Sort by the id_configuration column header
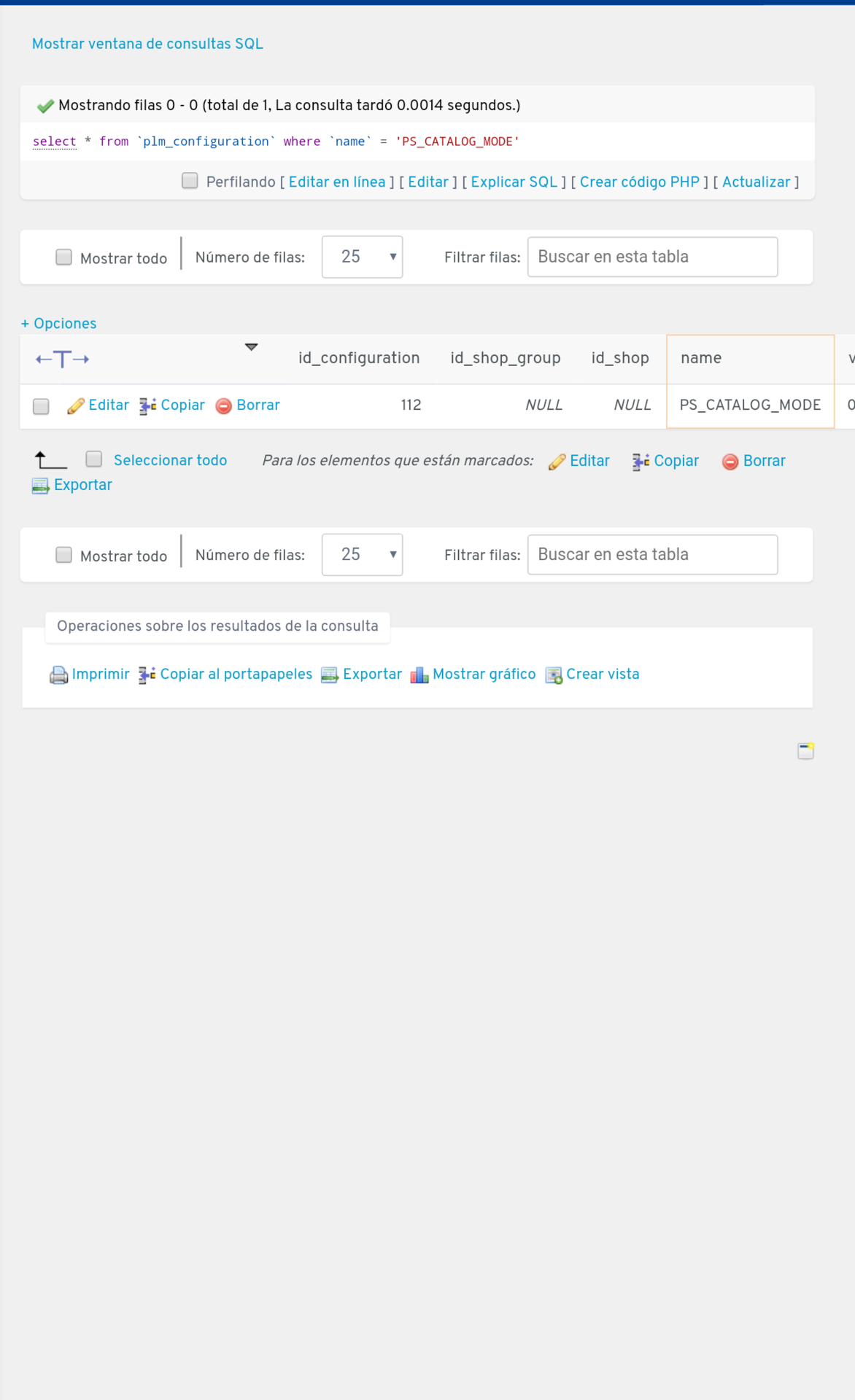 point(359,358)
